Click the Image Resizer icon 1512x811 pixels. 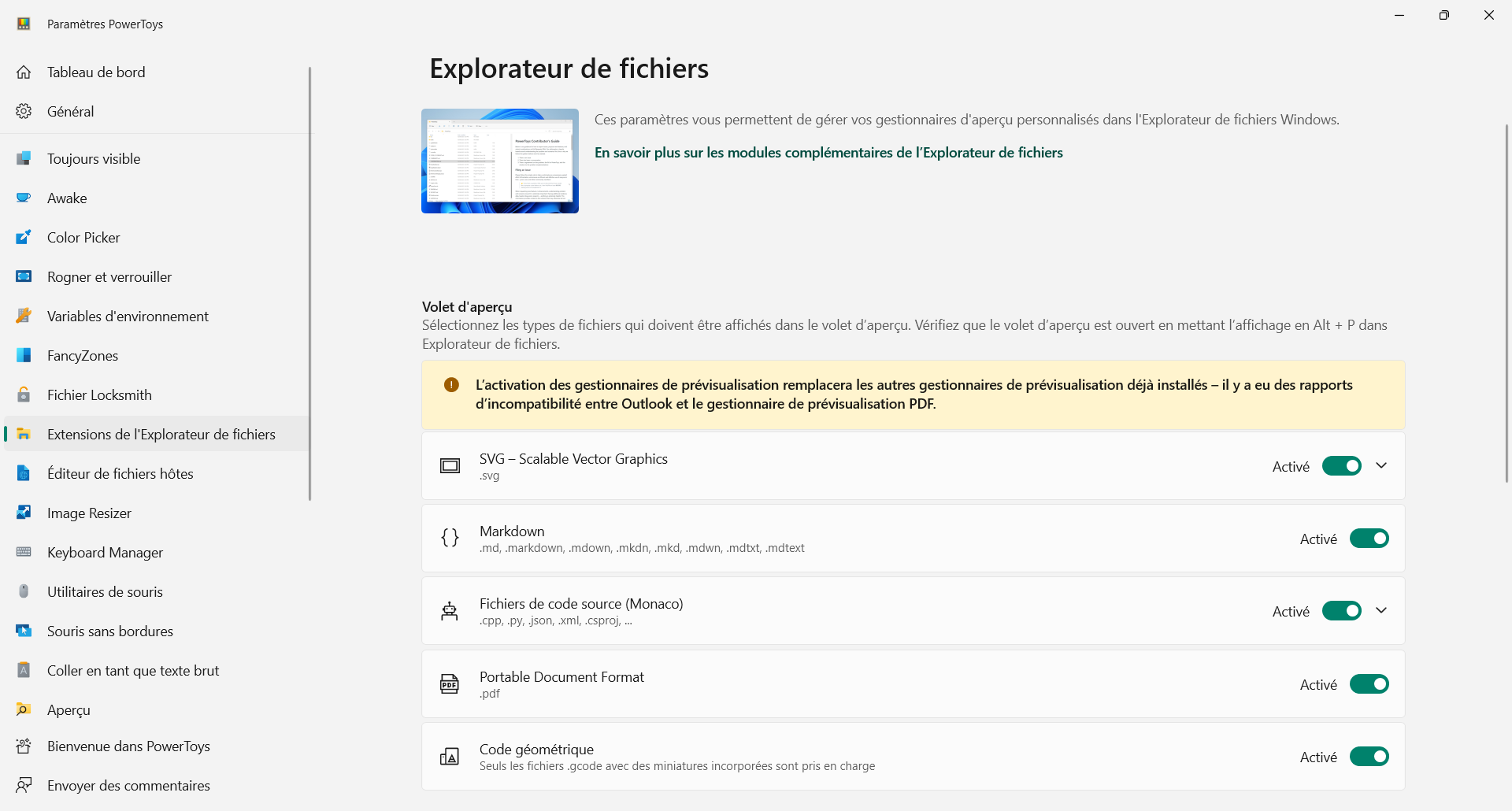(x=24, y=513)
